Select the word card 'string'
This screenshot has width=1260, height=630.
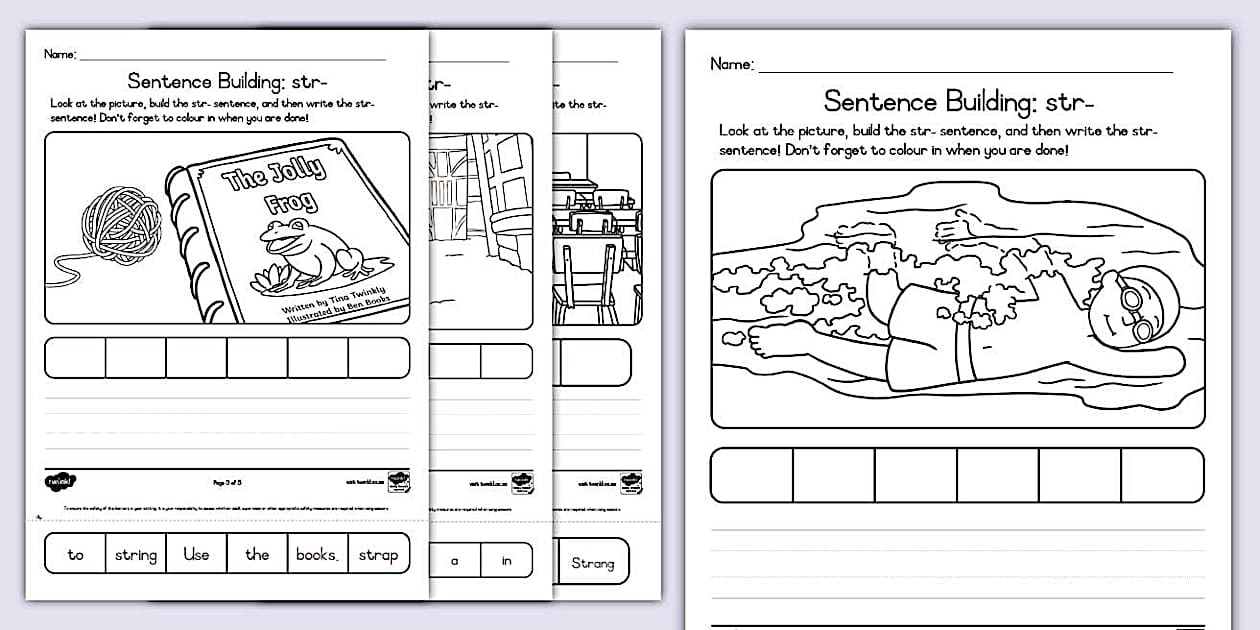(x=136, y=553)
